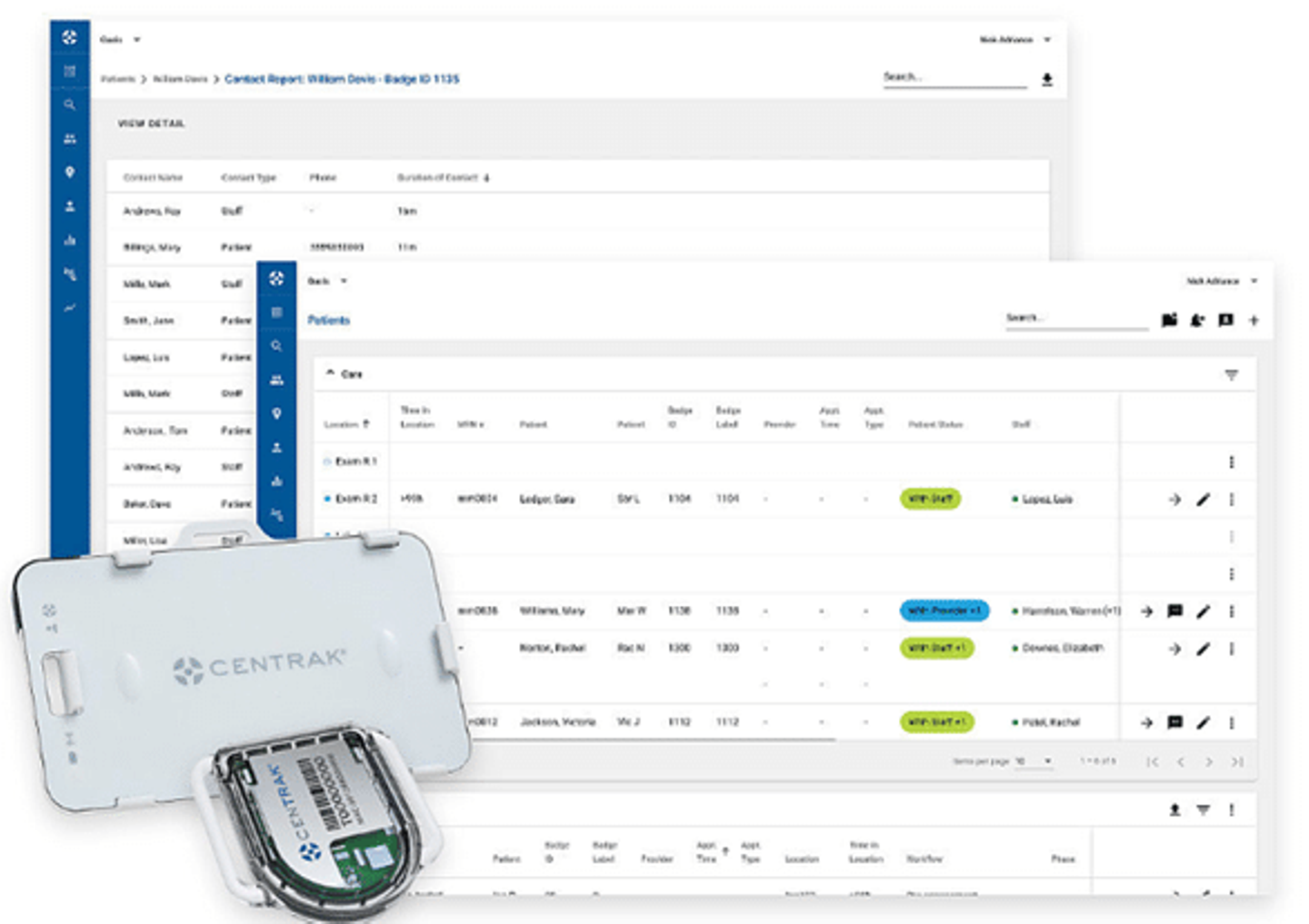Go to the Patients breadcrumb in Contact Report window
The width and height of the screenshot is (1309, 924).
coord(118,79)
